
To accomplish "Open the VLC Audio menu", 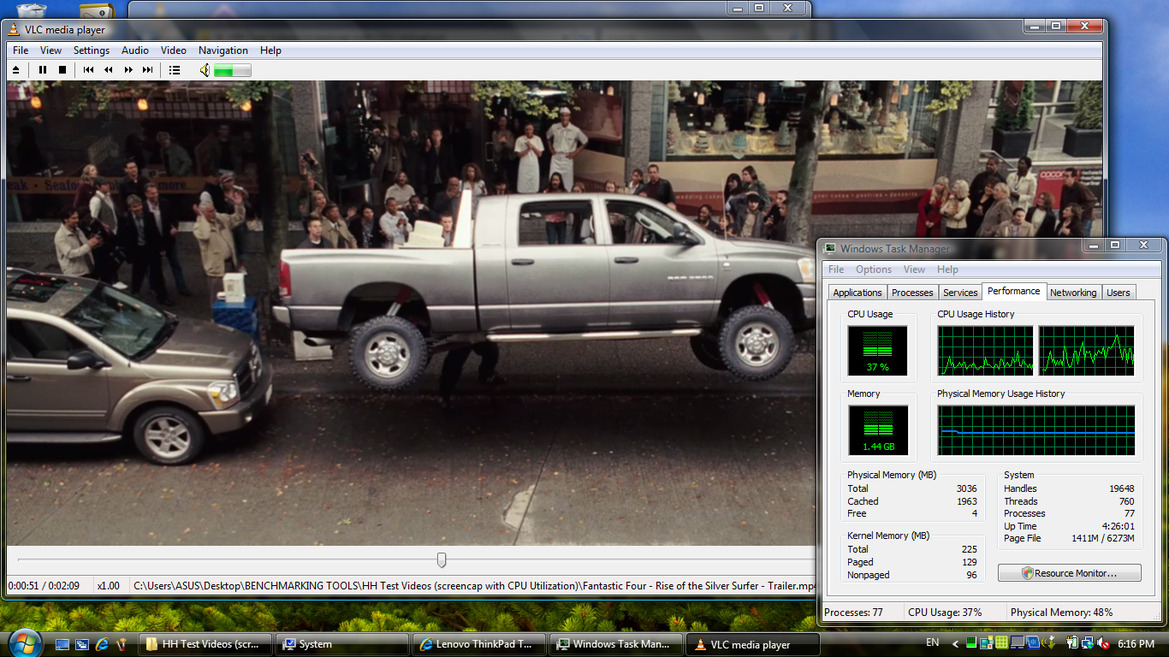I will point(135,51).
